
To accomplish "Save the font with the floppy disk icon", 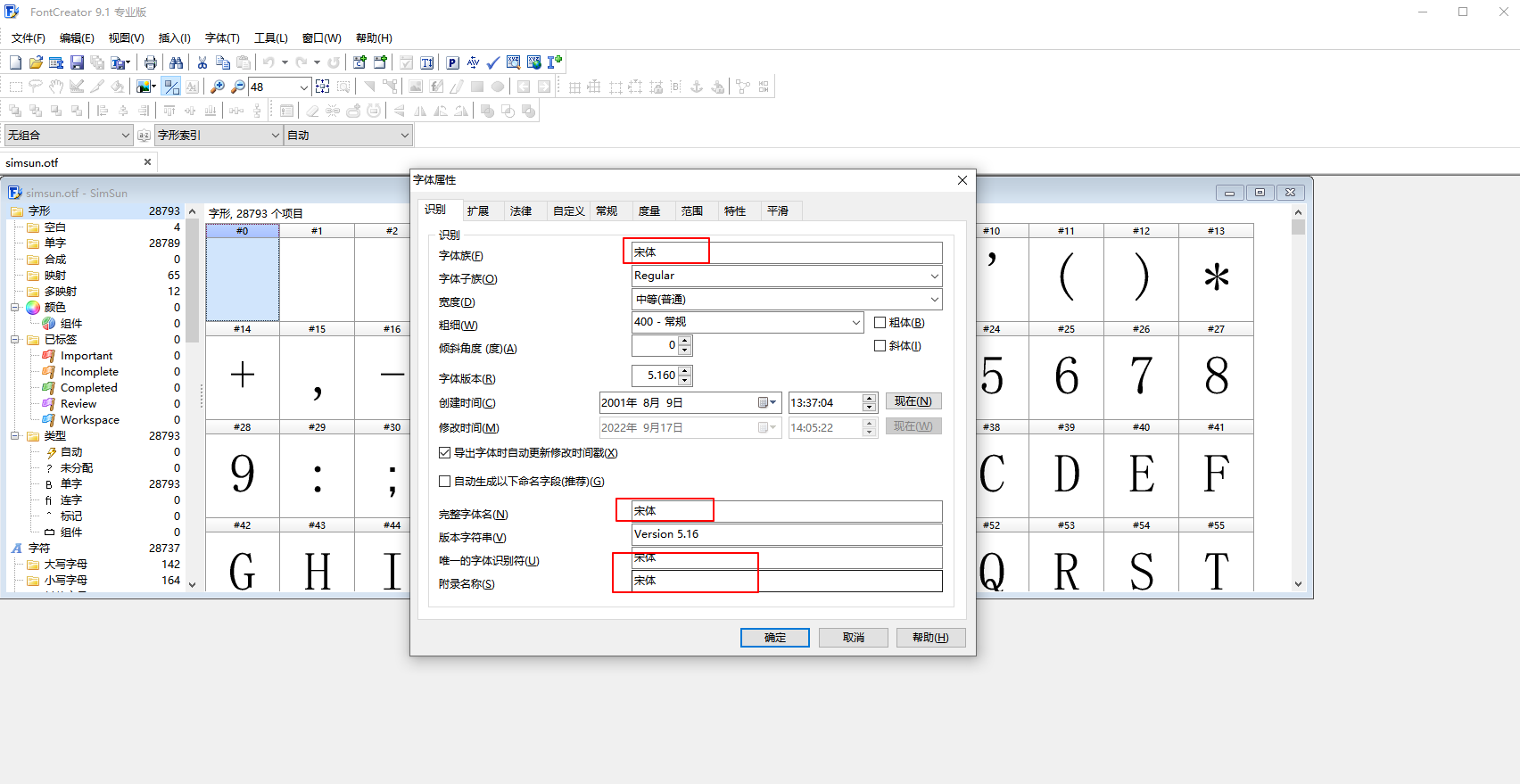I will click(77, 62).
